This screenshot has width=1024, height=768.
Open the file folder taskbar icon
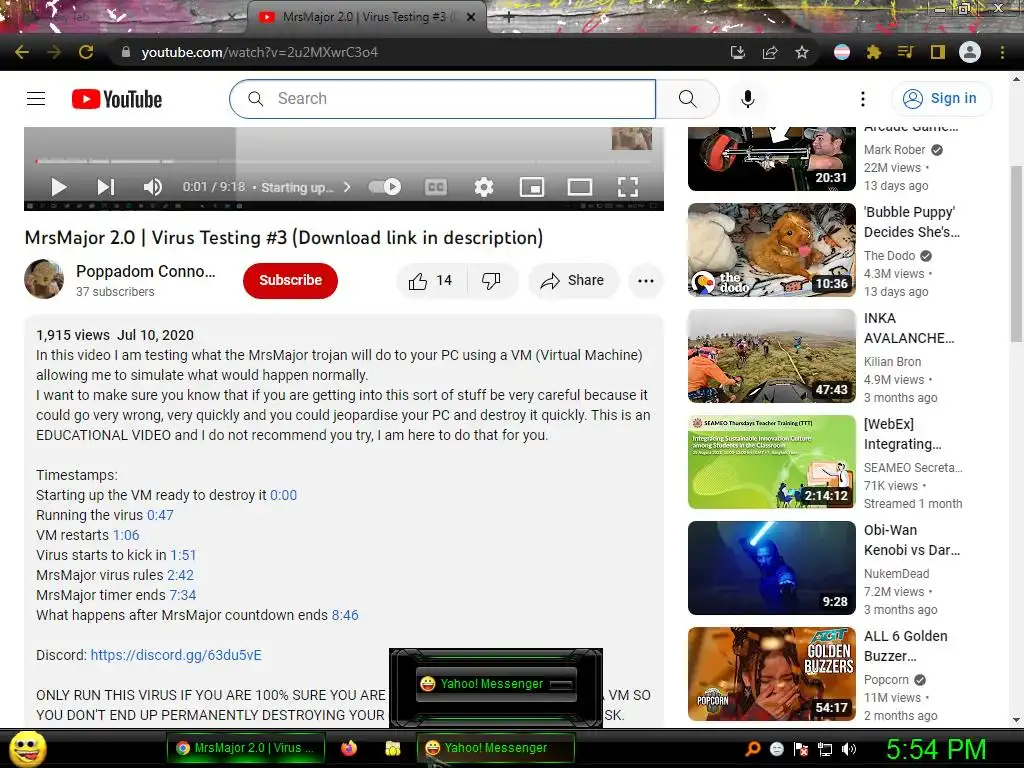pos(392,748)
